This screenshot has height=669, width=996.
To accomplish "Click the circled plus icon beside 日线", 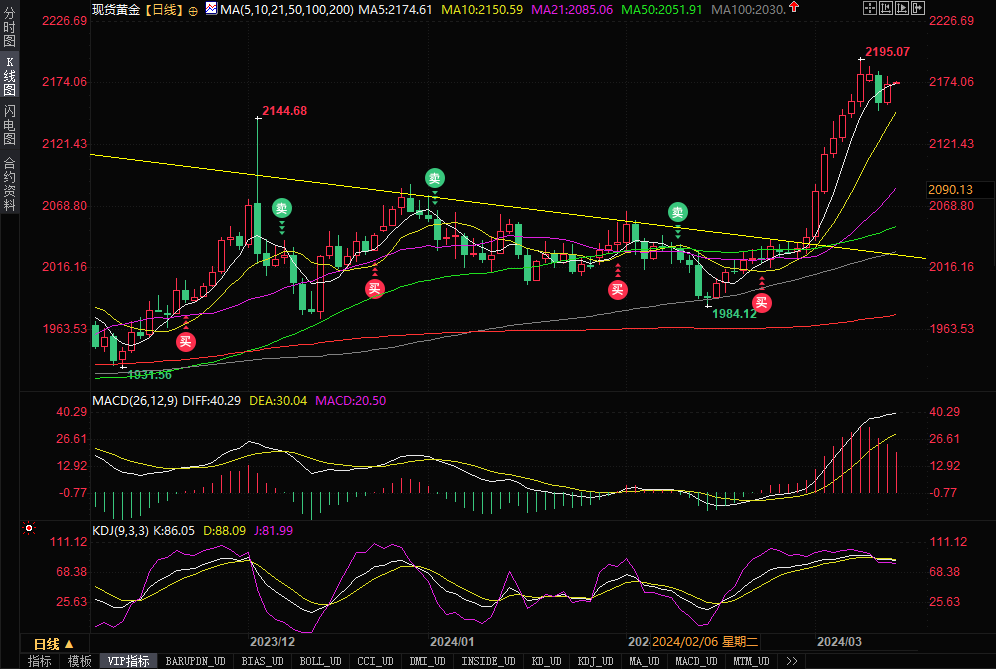I will click(x=192, y=8).
